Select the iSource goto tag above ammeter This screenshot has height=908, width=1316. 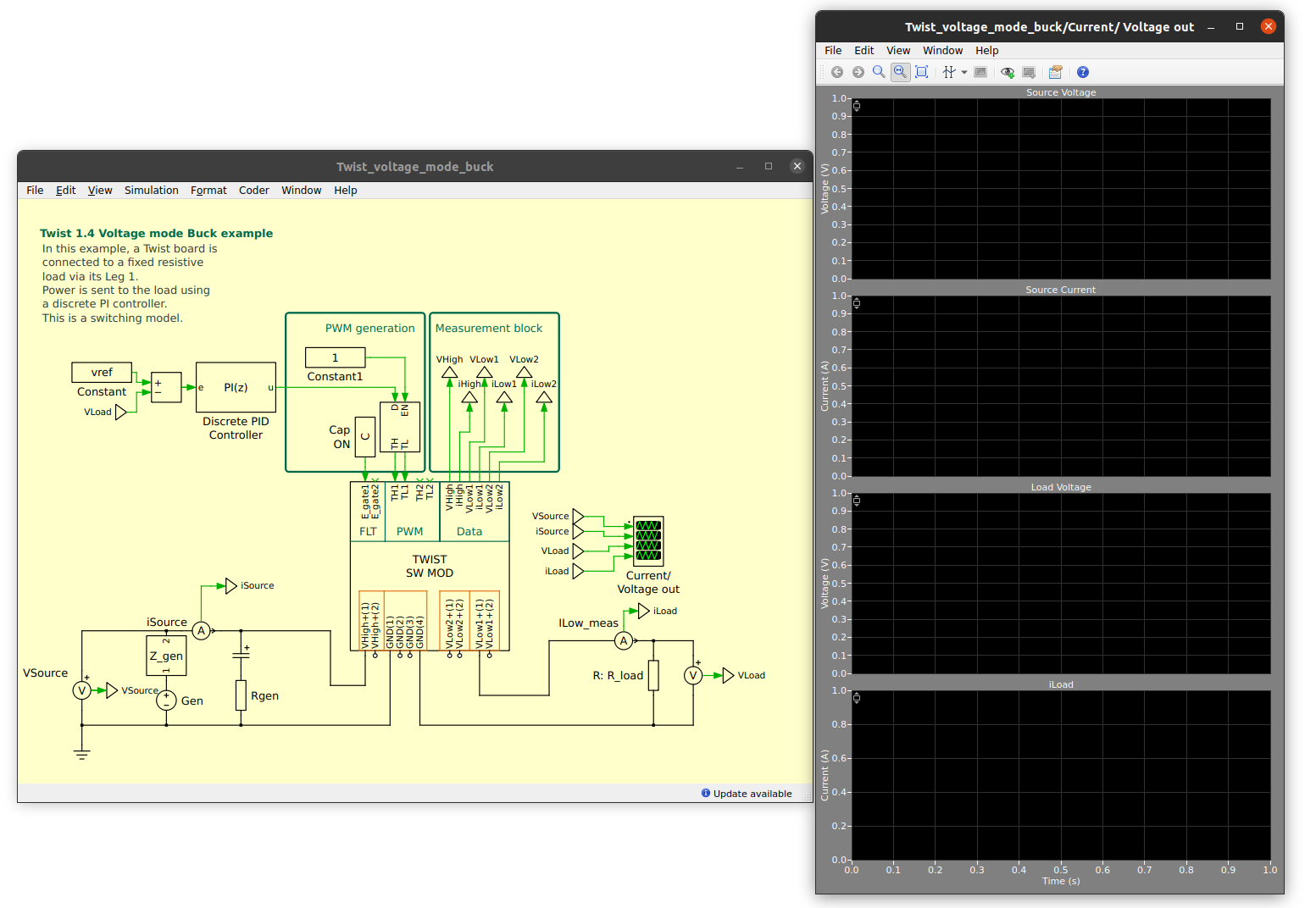click(x=230, y=585)
